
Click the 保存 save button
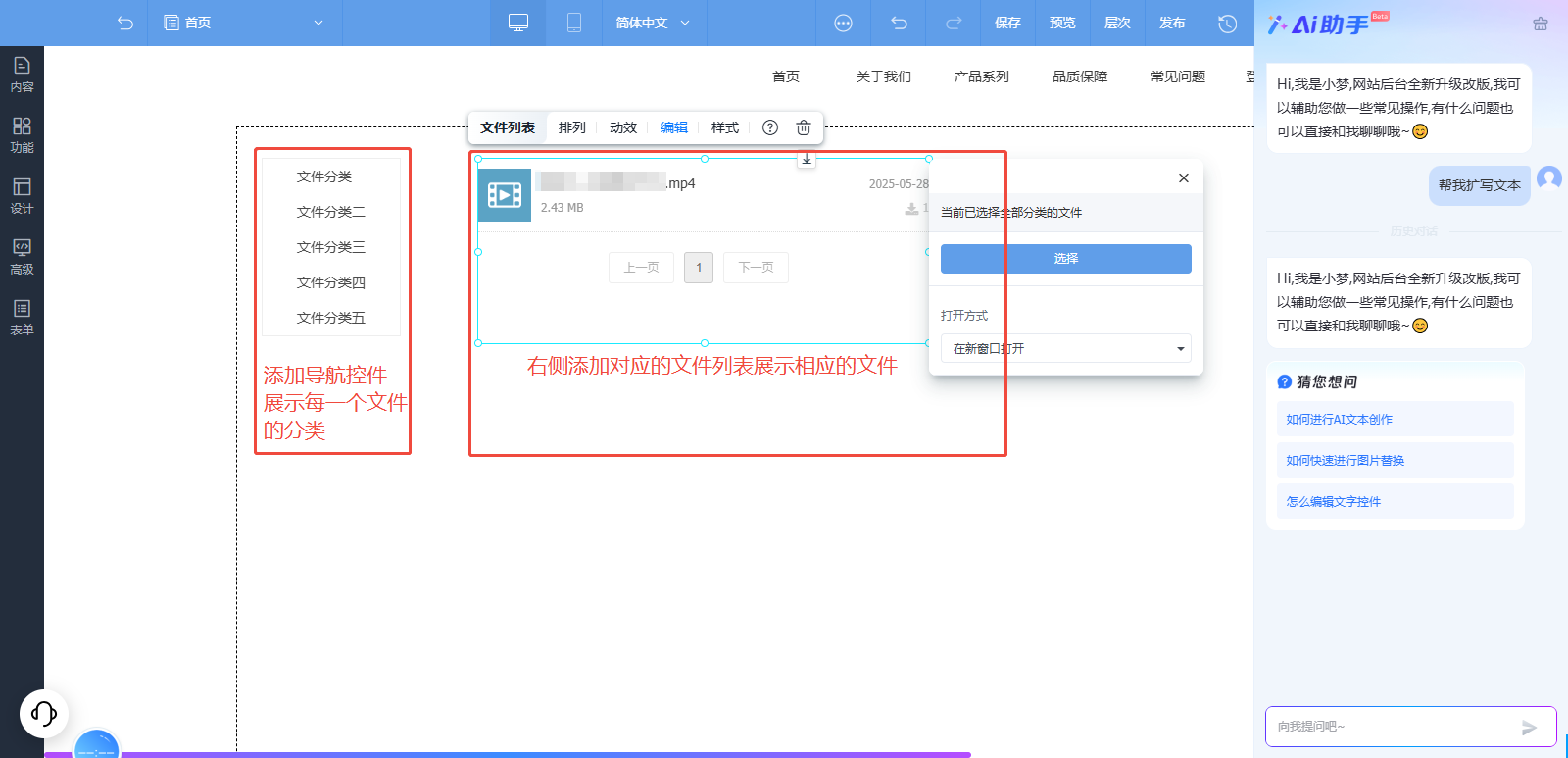coord(1007,23)
